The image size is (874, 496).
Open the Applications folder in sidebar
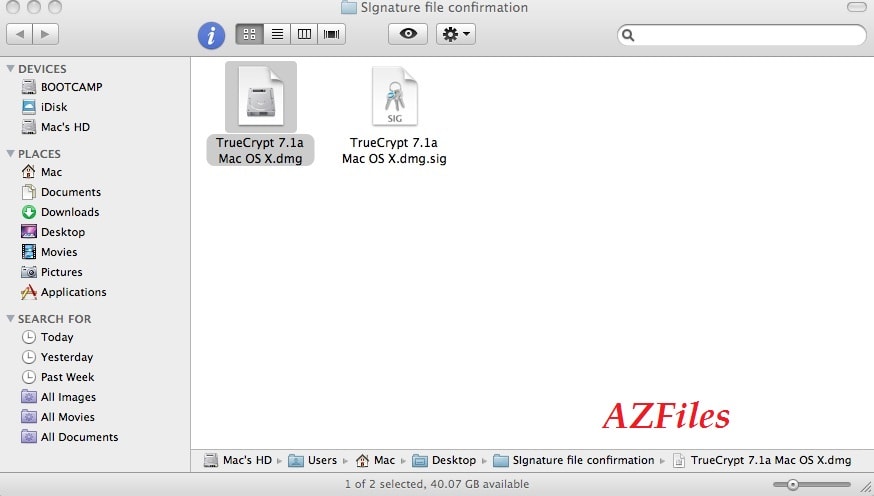73,292
